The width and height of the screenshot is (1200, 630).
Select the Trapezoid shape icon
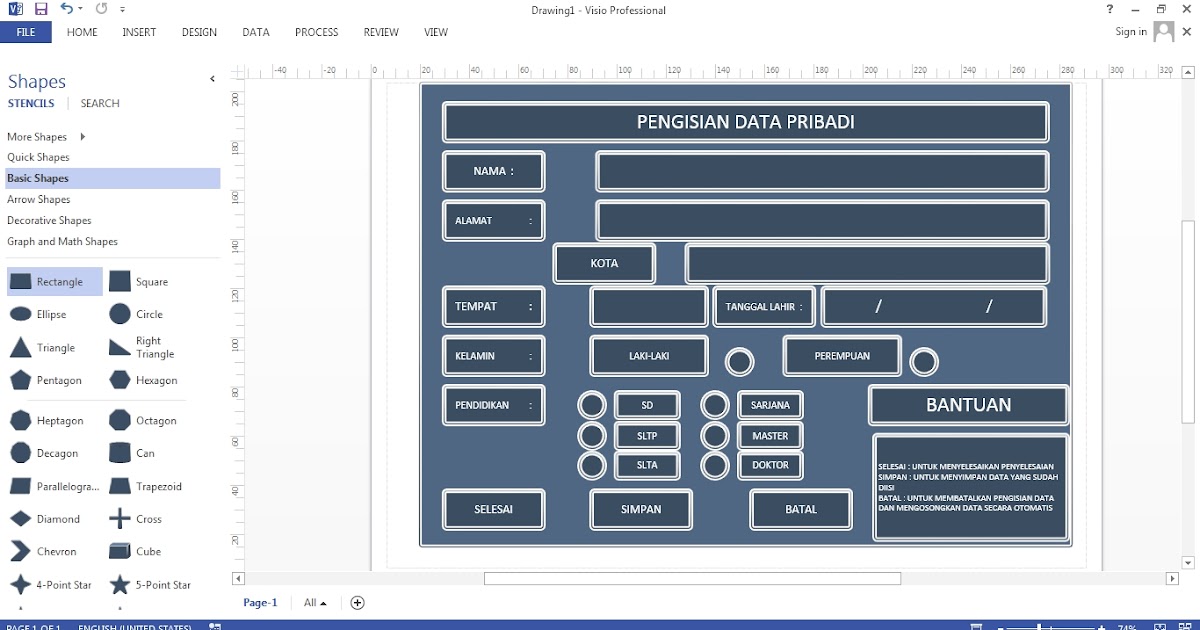tap(121, 486)
